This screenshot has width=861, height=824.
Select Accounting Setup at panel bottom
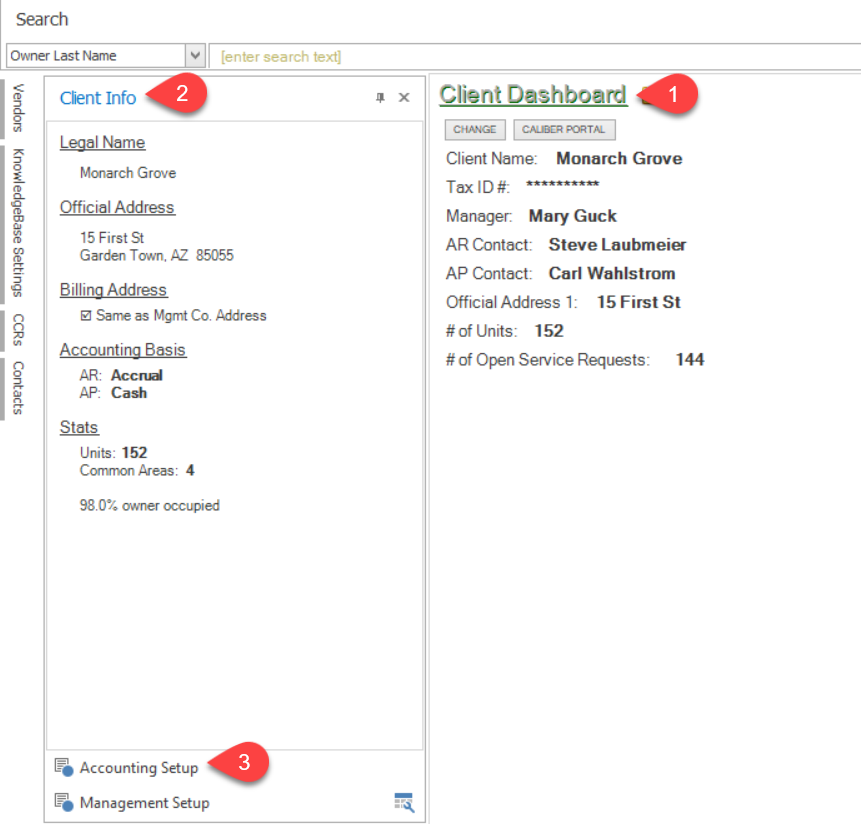coord(139,767)
